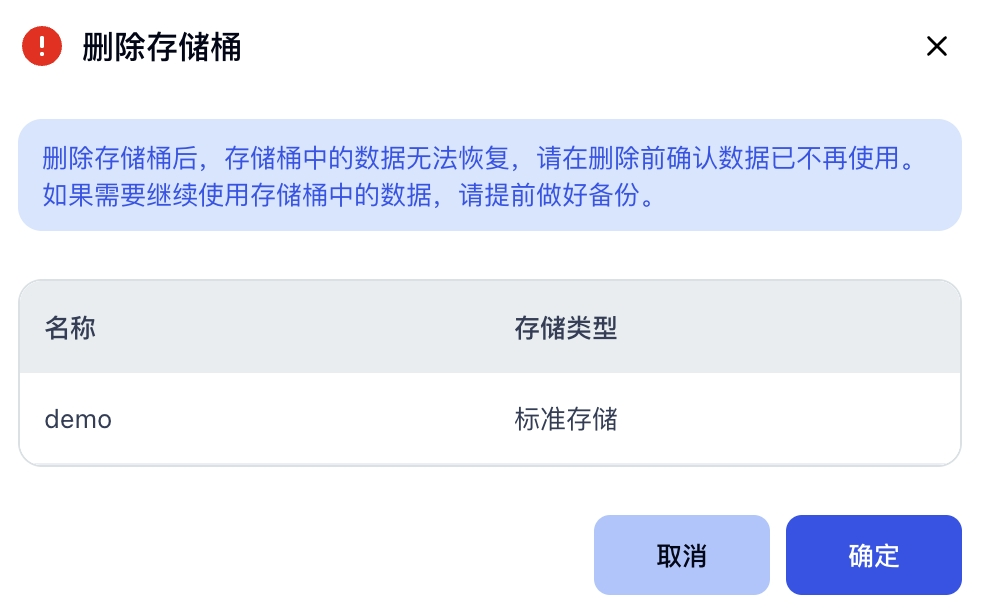Close the 删除存储桶 dialog with X

[x=936, y=46]
